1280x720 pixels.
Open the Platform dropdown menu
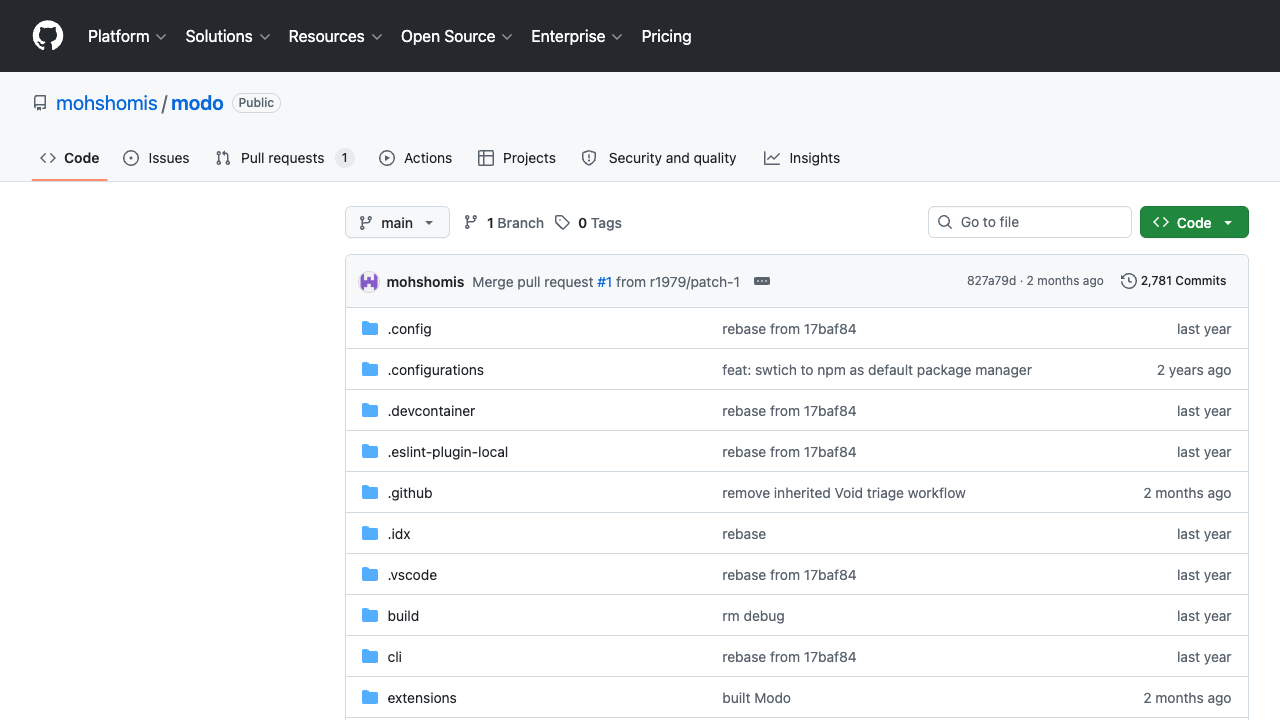[x=127, y=36]
